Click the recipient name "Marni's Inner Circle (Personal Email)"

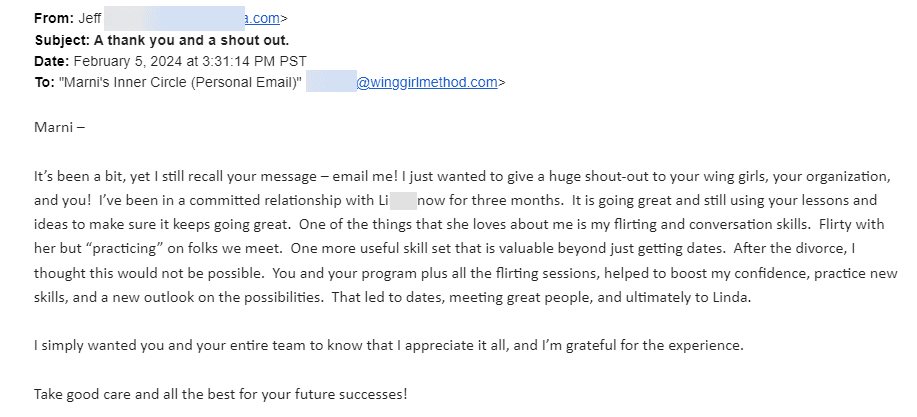[x=181, y=82]
